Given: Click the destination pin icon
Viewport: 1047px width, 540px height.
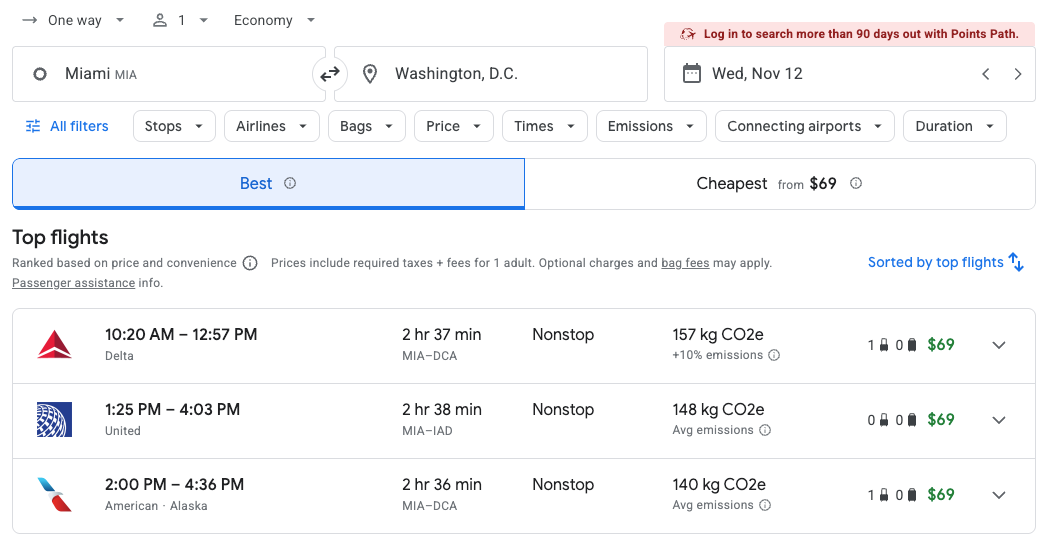Looking at the screenshot, I should (x=369, y=74).
